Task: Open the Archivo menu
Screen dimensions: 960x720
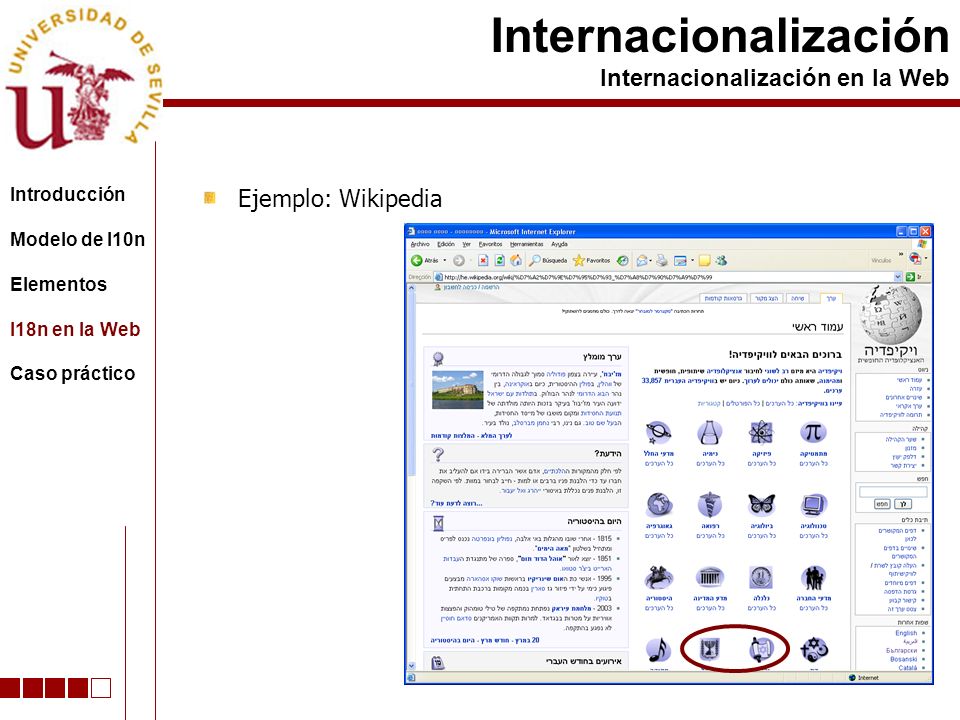Action: pos(420,244)
